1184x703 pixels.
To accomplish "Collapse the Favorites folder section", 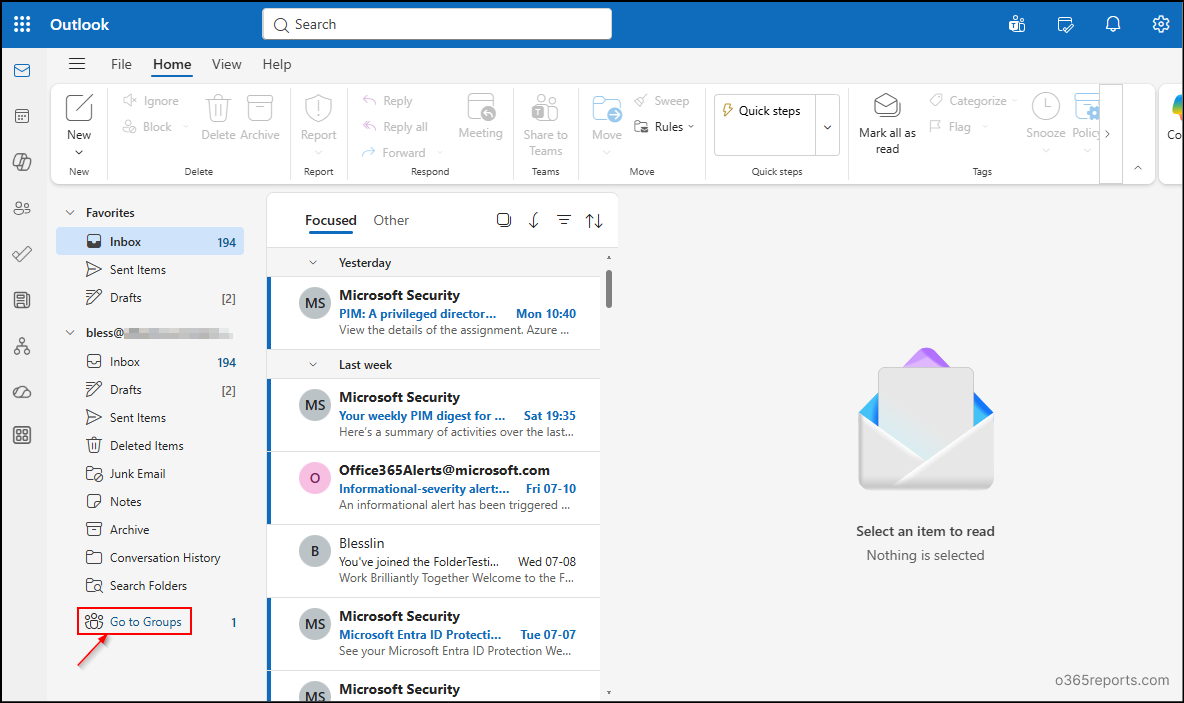I will [70, 213].
